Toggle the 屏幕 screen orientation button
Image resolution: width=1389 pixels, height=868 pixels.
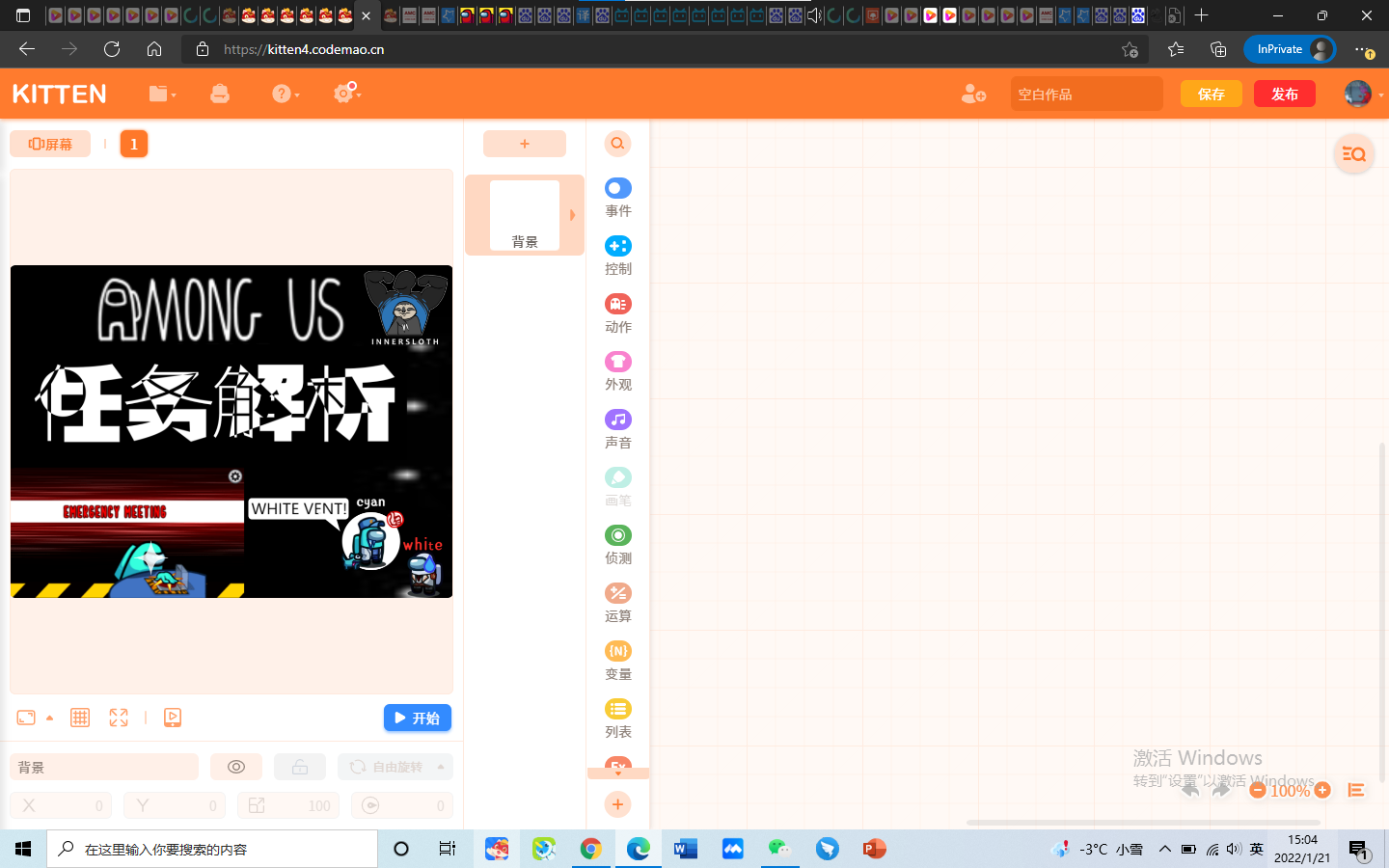[x=50, y=144]
